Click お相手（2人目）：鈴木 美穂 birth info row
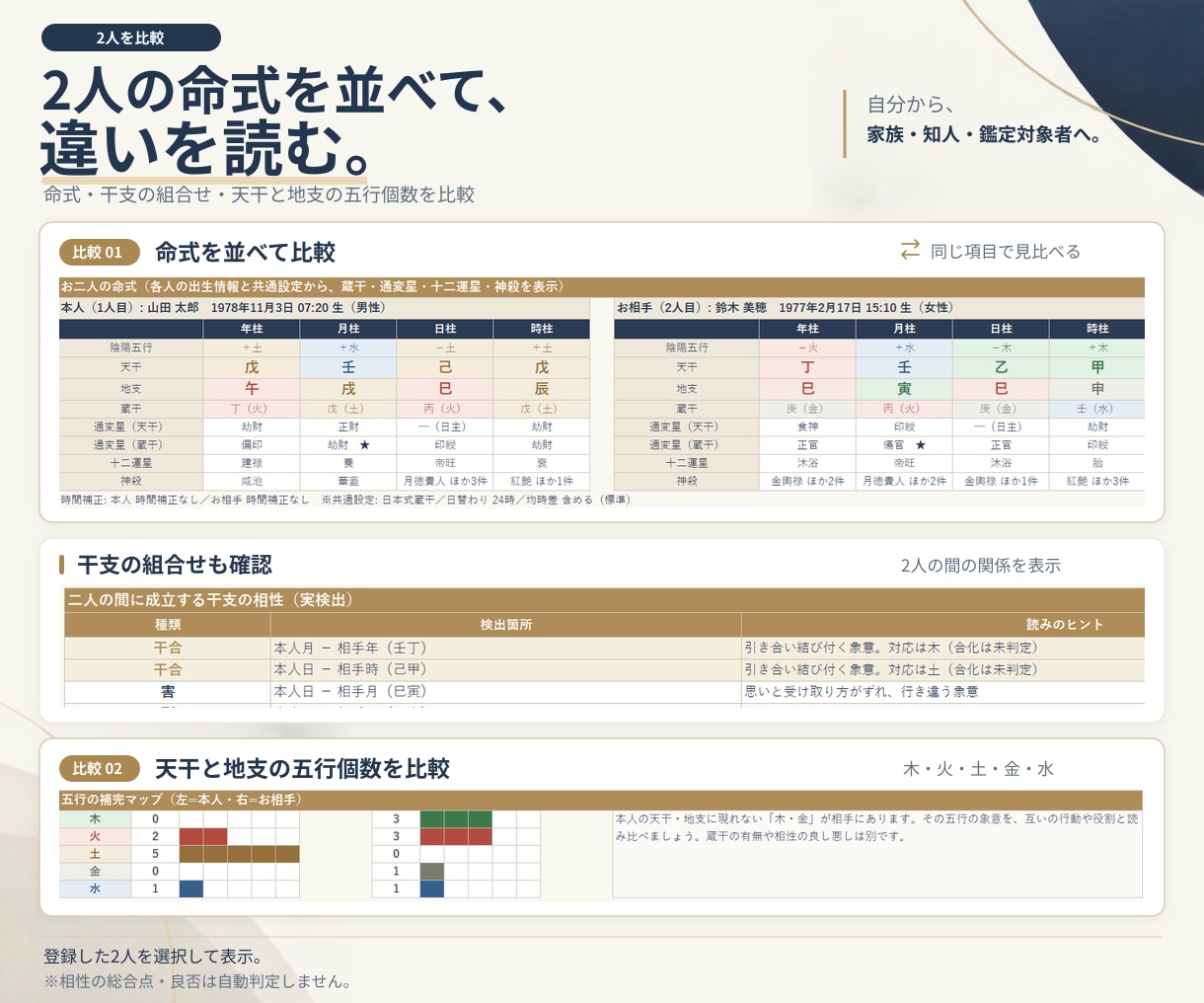Screen dimensions: 1204x1003 879,308
